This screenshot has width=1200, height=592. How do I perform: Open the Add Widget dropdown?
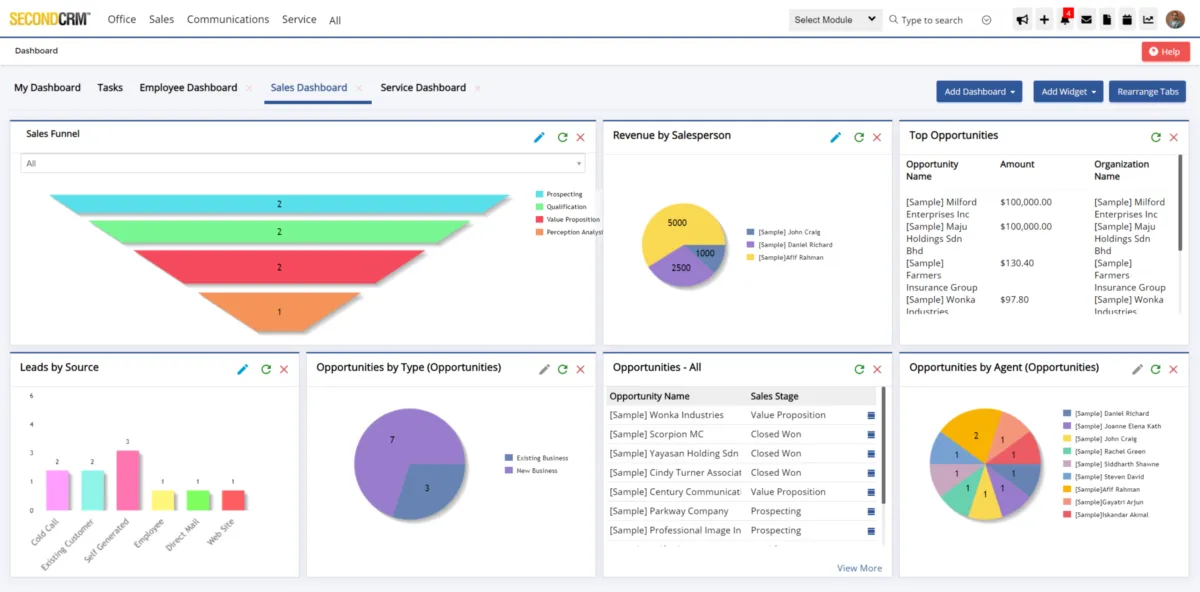1068,92
